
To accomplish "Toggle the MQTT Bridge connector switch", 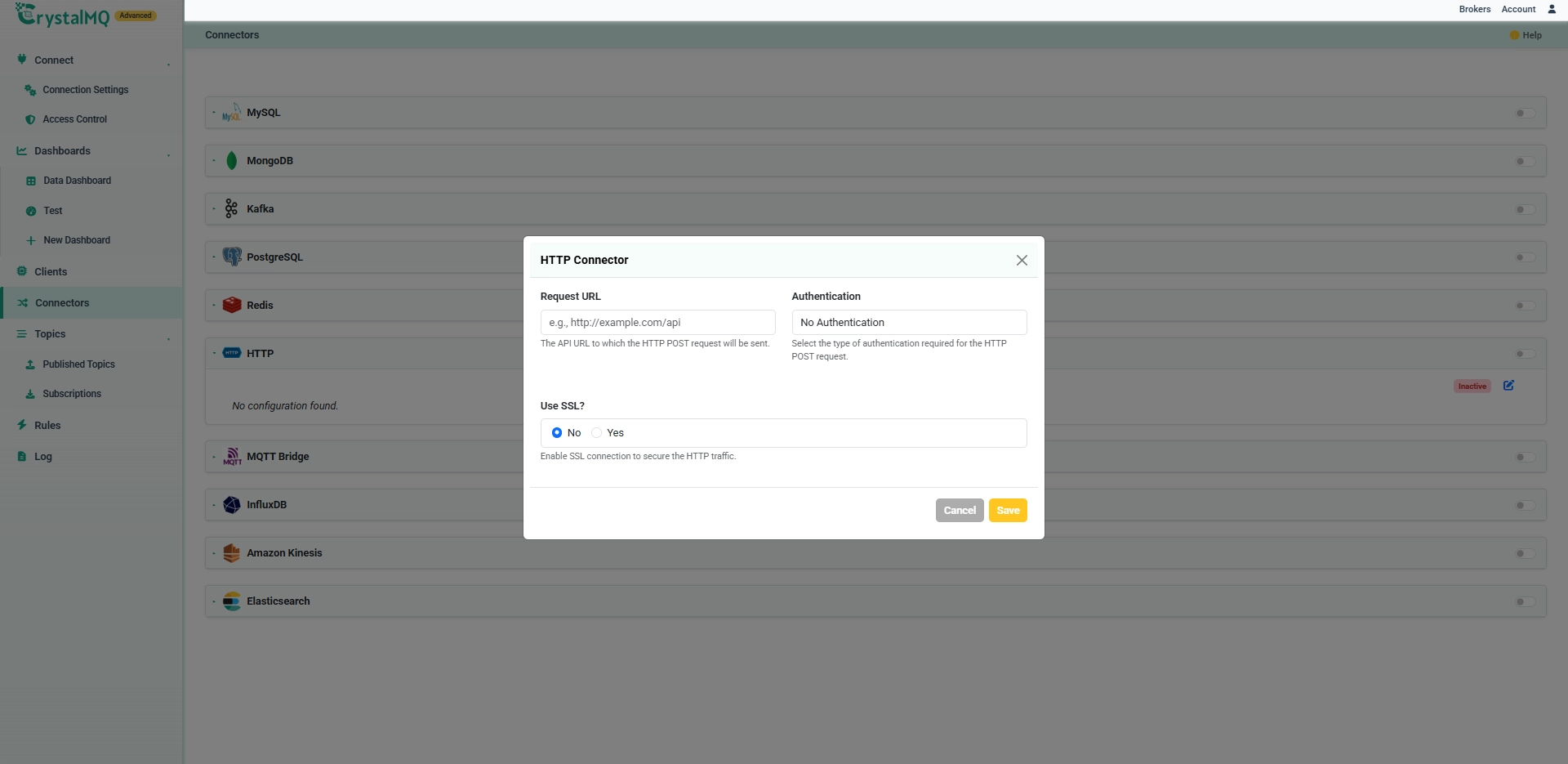I will click(x=1525, y=457).
